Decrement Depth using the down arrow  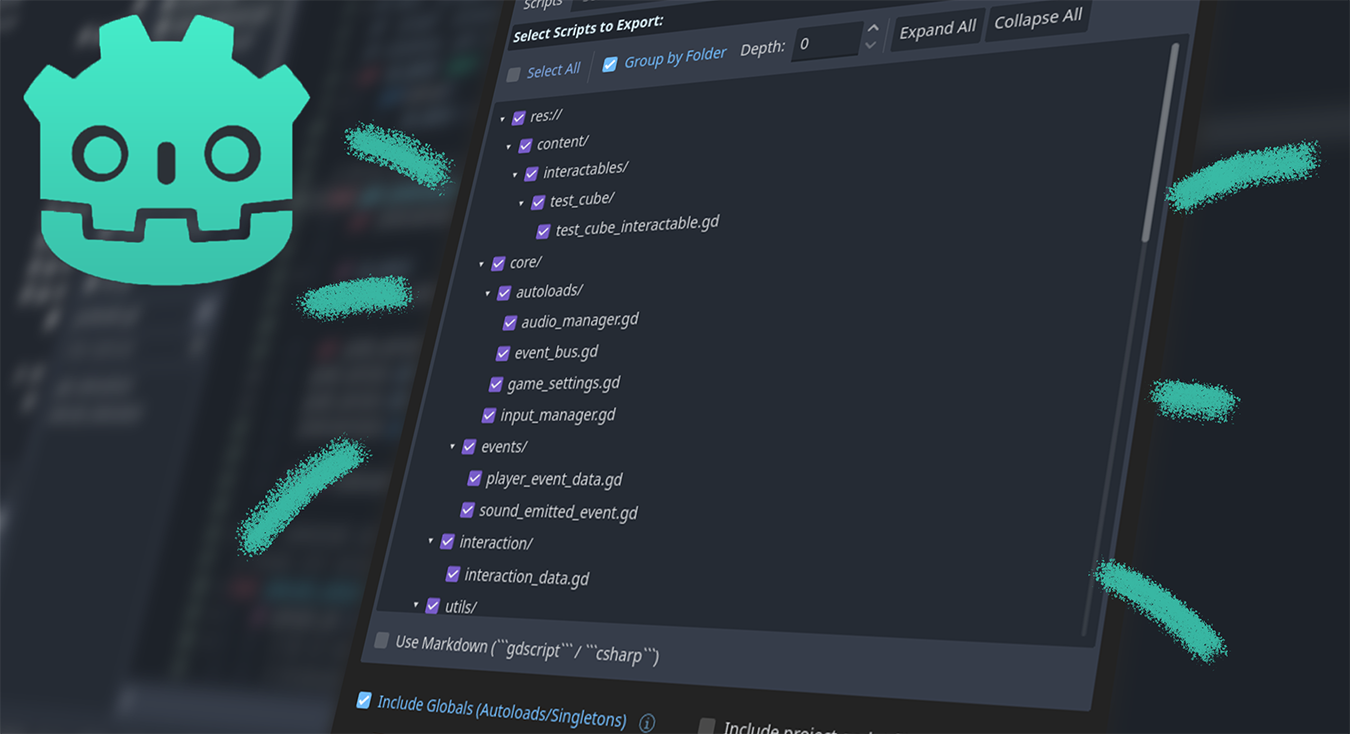tap(871, 47)
